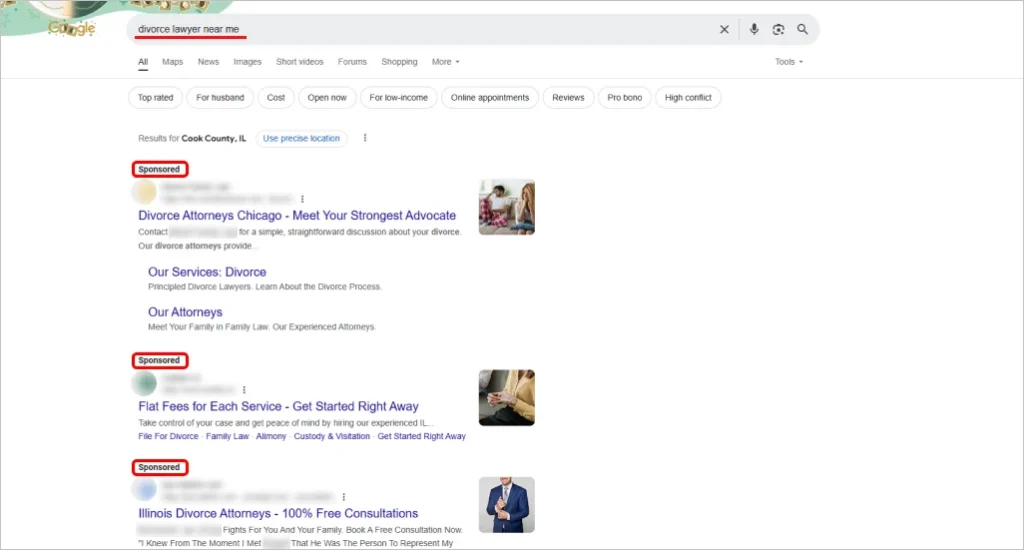
Task: Open Illinois Divorce Attorneys ad headline
Action: pyautogui.click(x=278, y=513)
